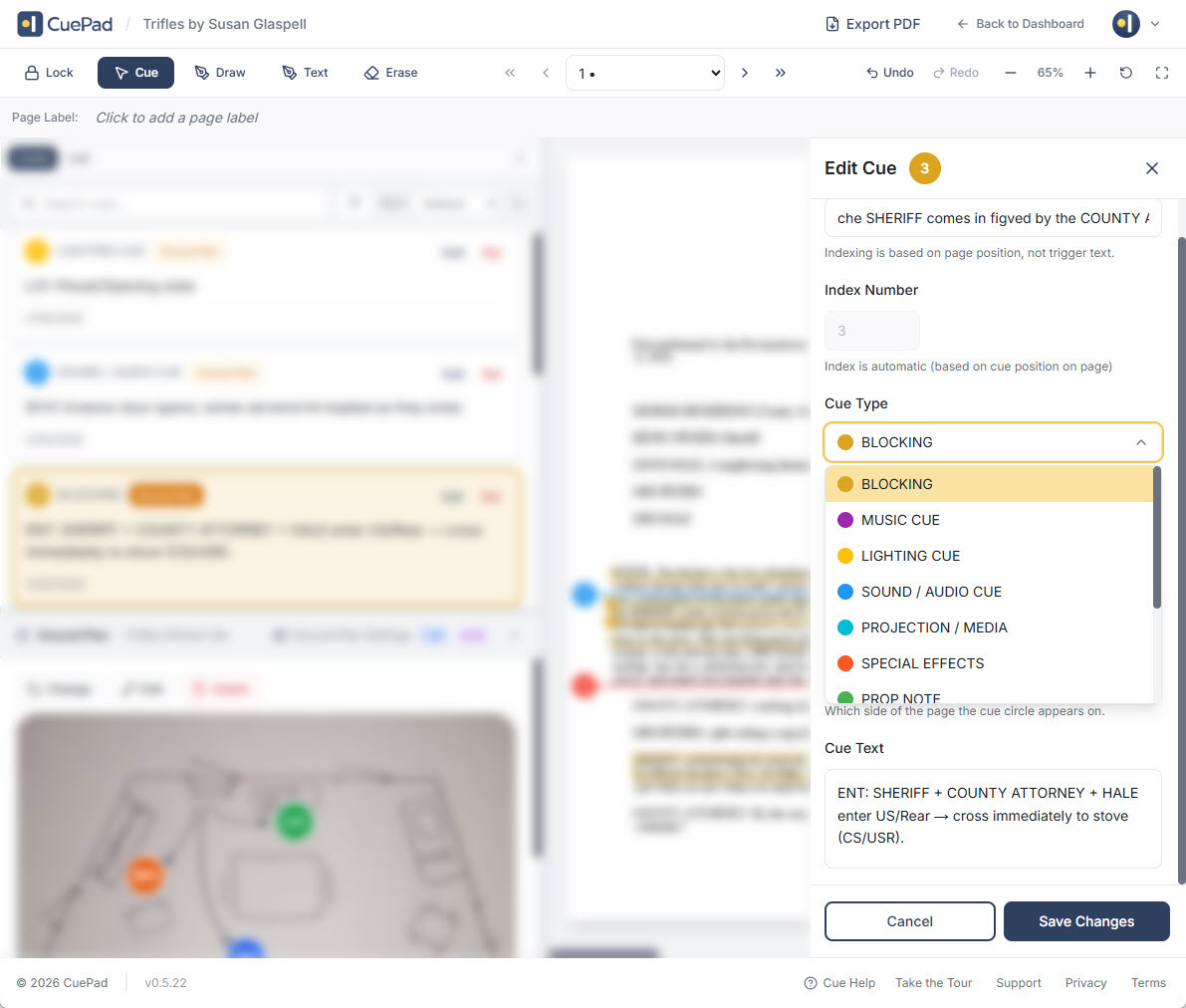The height and width of the screenshot is (1008, 1186).
Task: Choose SOUND / AUDIO CUE option
Action: pyautogui.click(x=930, y=592)
